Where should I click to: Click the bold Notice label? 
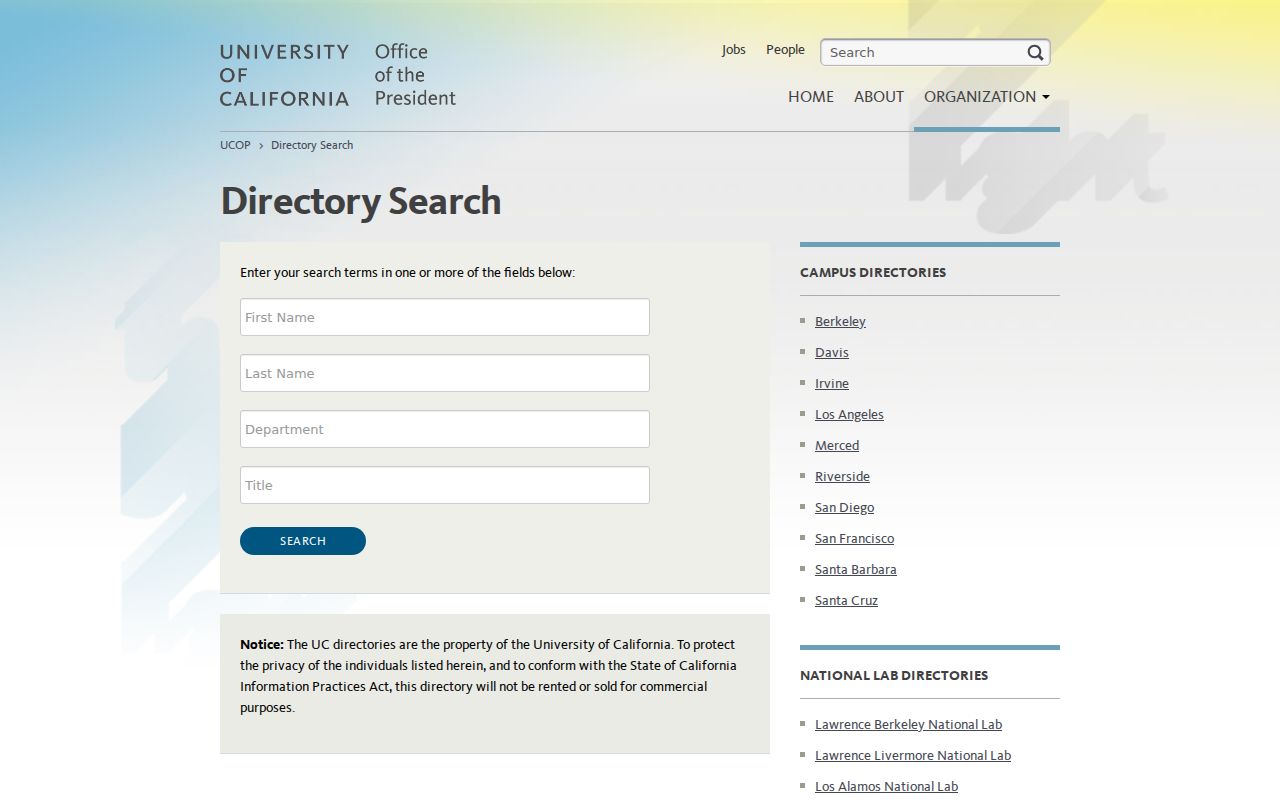point(262,644)
